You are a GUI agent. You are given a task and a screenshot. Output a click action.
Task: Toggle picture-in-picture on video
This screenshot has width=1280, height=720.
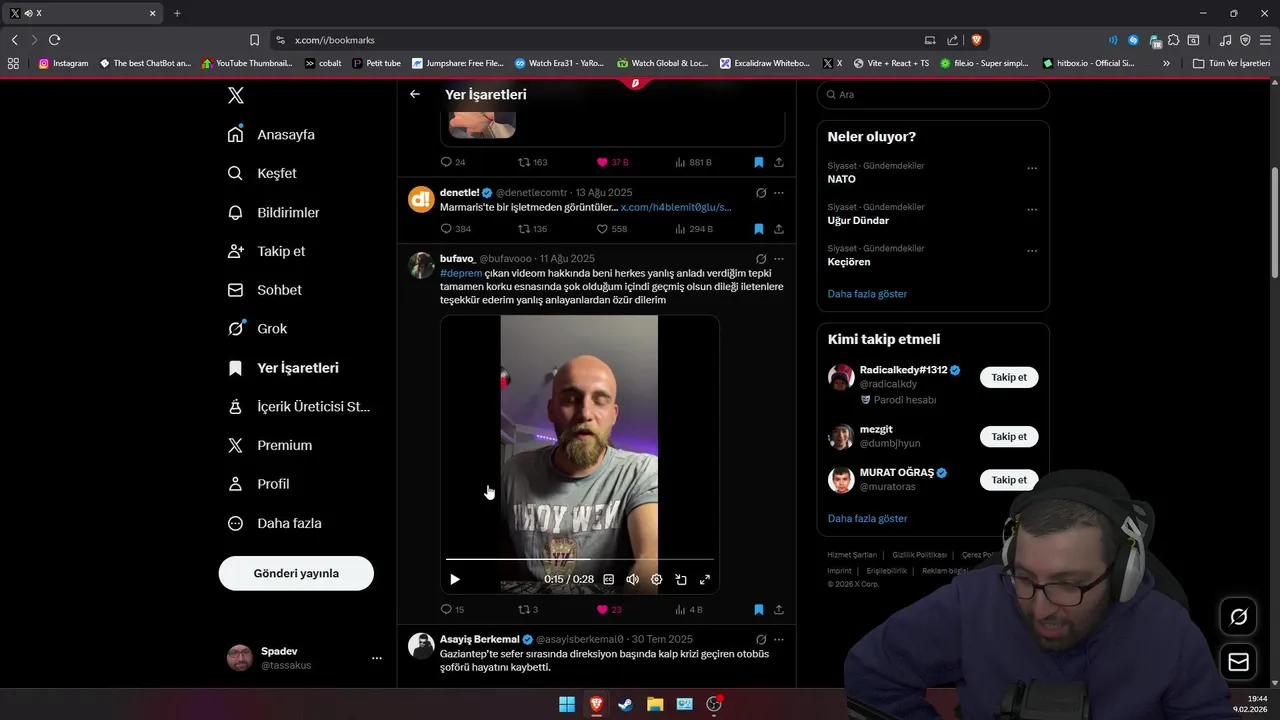click(681, 579)
